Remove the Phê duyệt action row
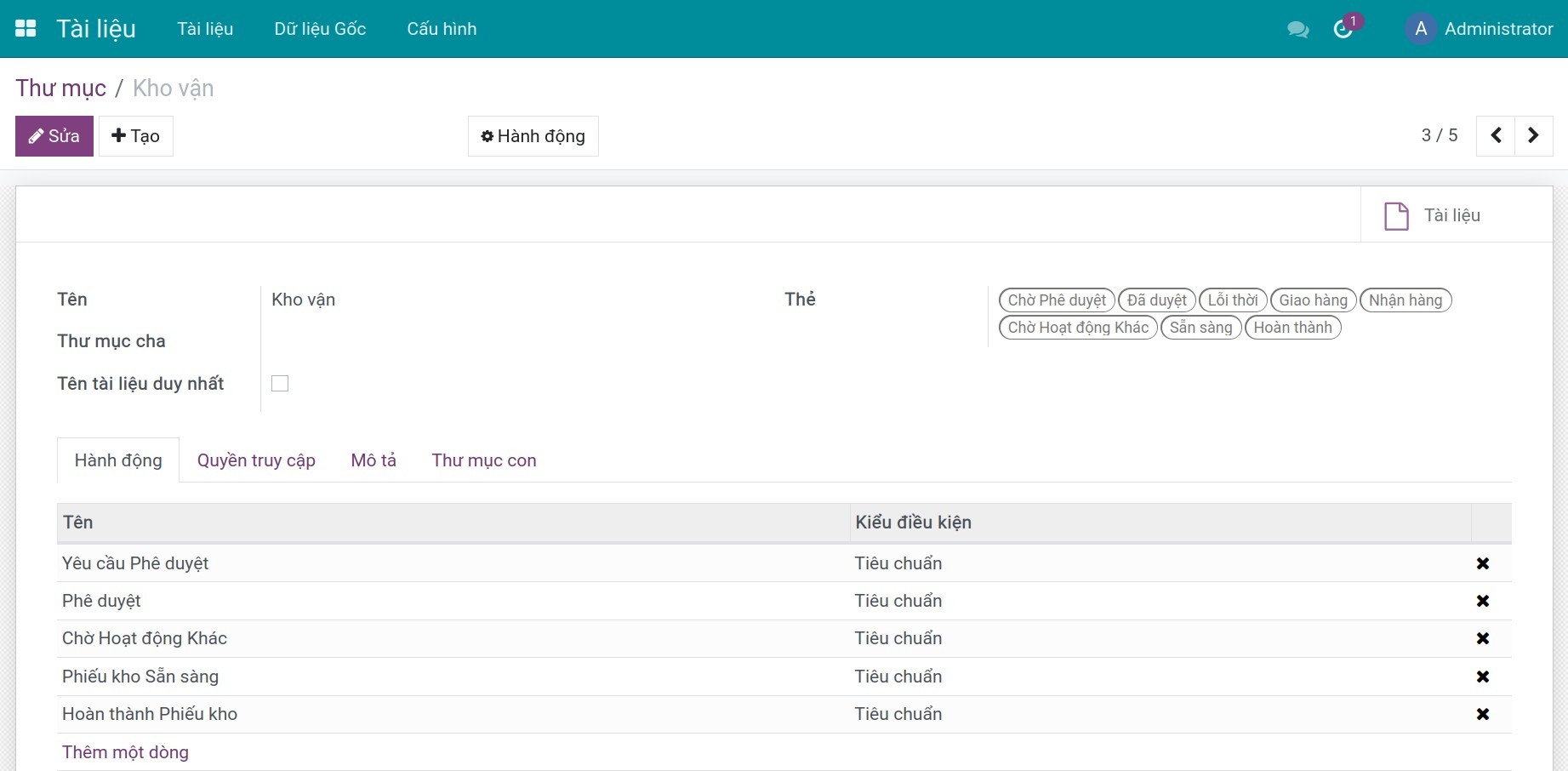1568x771 pixels. [1482, 601]
